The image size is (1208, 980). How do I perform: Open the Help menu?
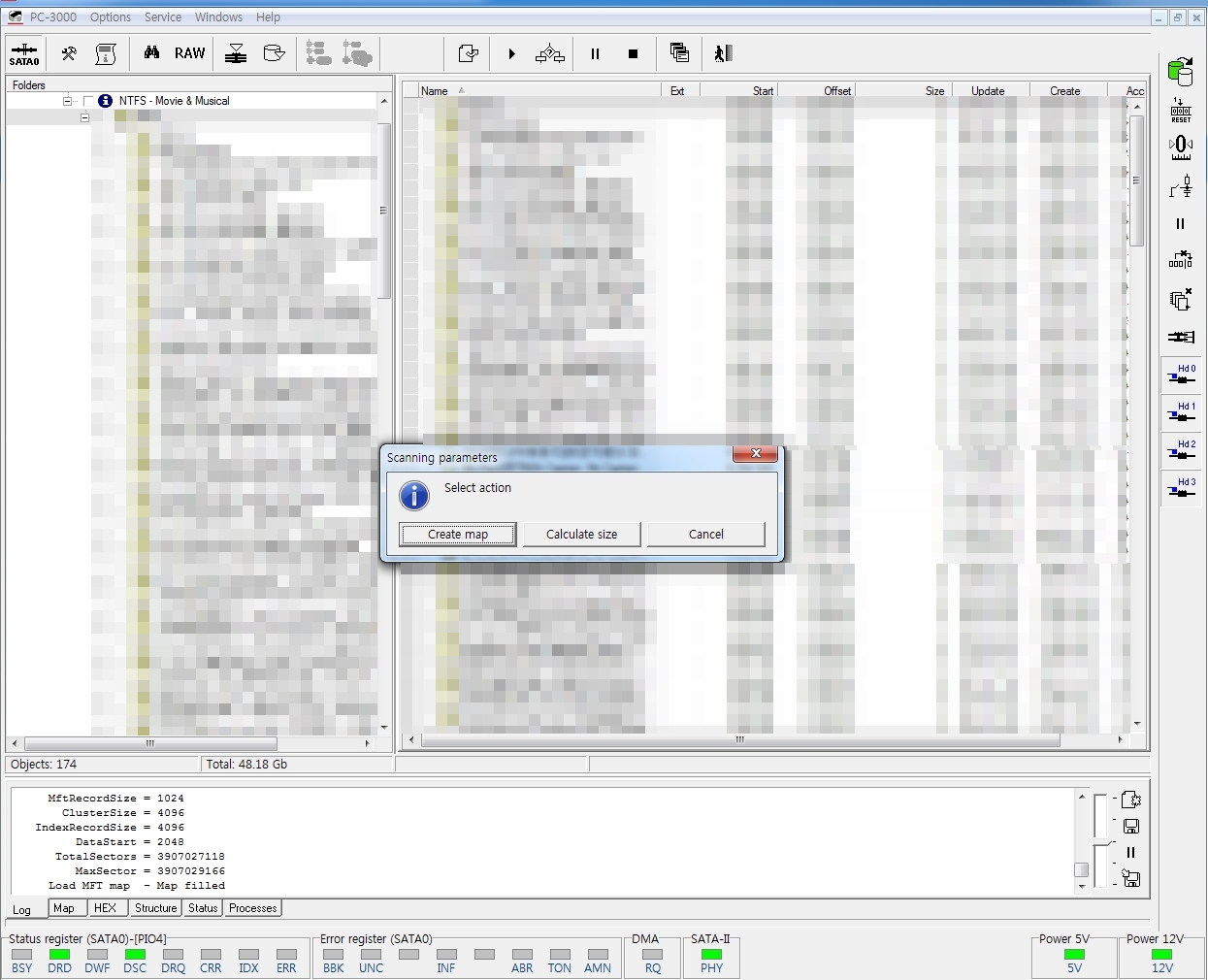click(x=269, y=16)
